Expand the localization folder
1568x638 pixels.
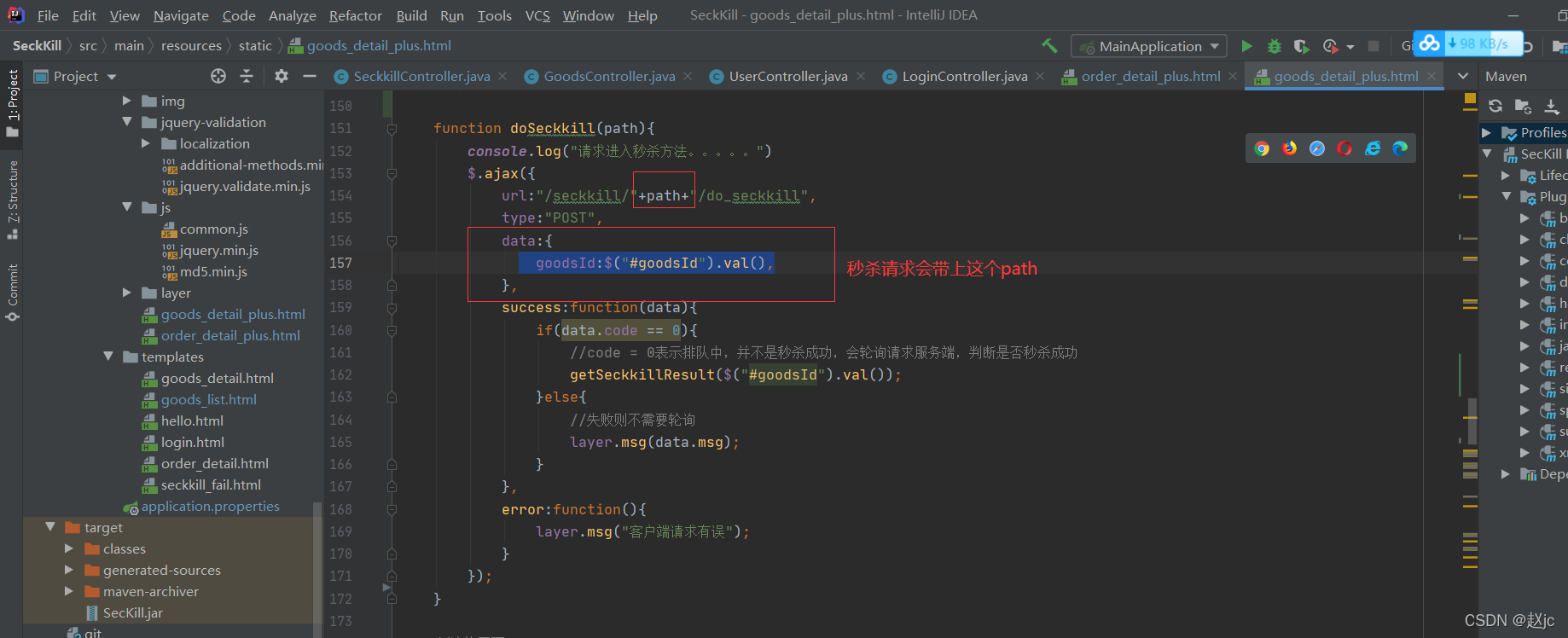point(146,143)
